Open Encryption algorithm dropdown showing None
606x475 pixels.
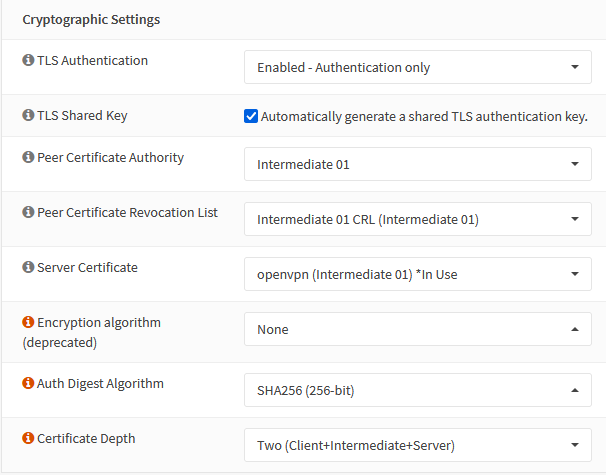point(418,329)
